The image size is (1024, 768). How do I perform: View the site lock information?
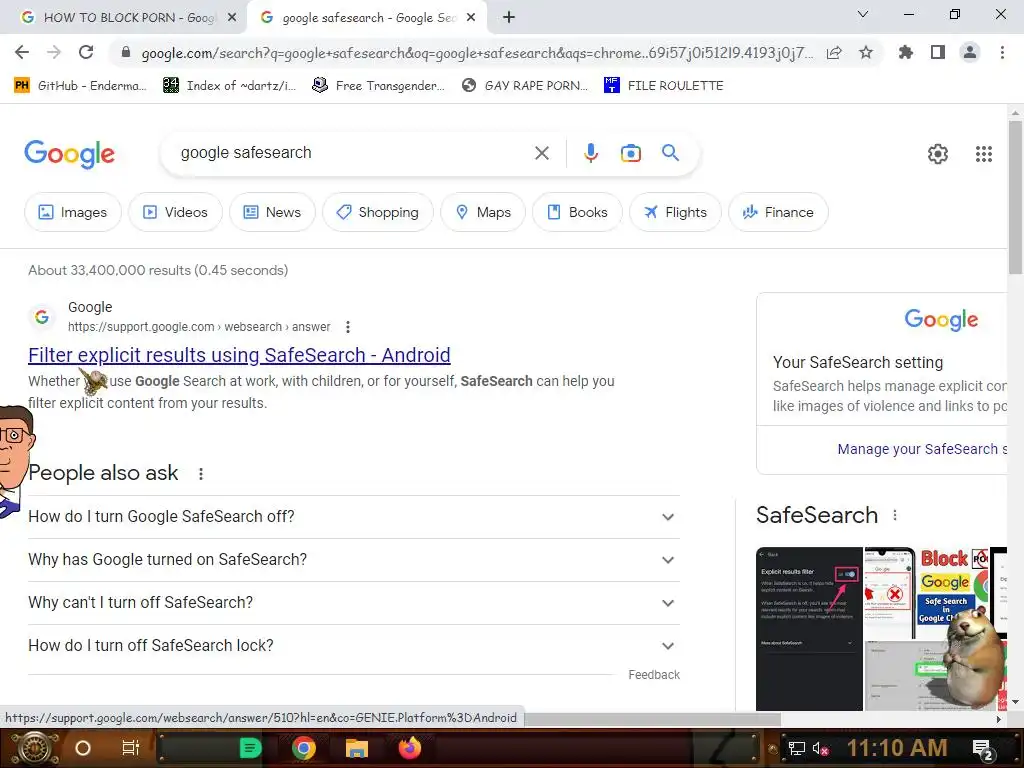coord(126,53)
